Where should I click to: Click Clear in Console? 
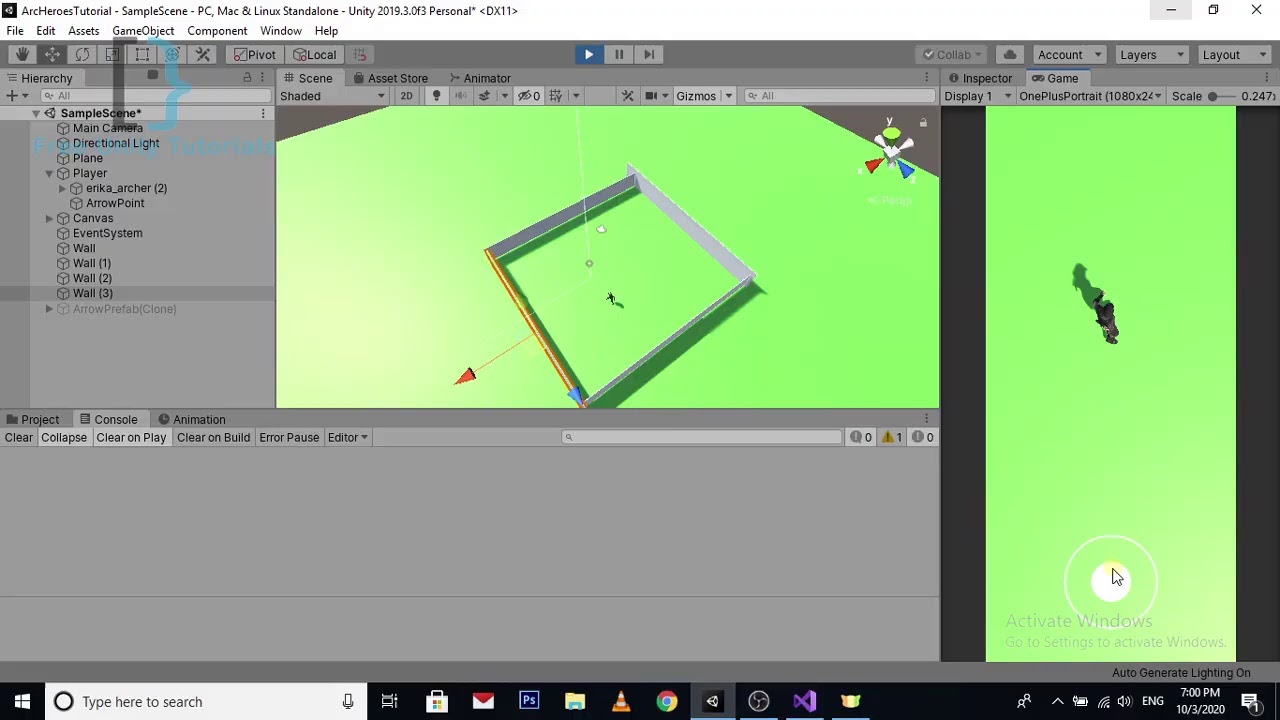(19, 437)
